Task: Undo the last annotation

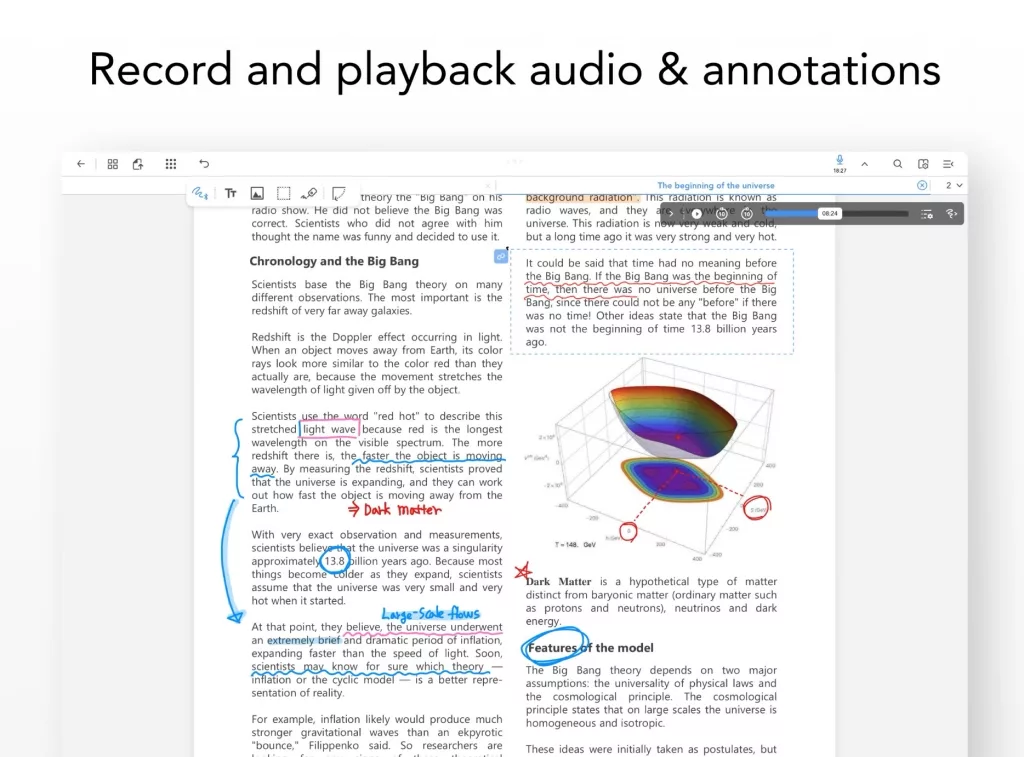Action: [x=204, y=164]
